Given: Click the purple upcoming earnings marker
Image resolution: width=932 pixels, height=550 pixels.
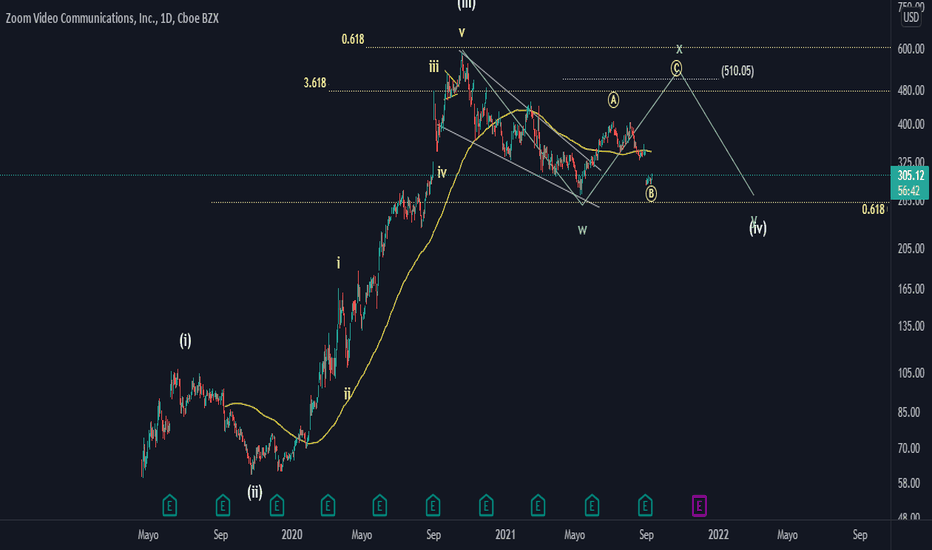Looking at the screenshot, I should (x=699, y=506).
